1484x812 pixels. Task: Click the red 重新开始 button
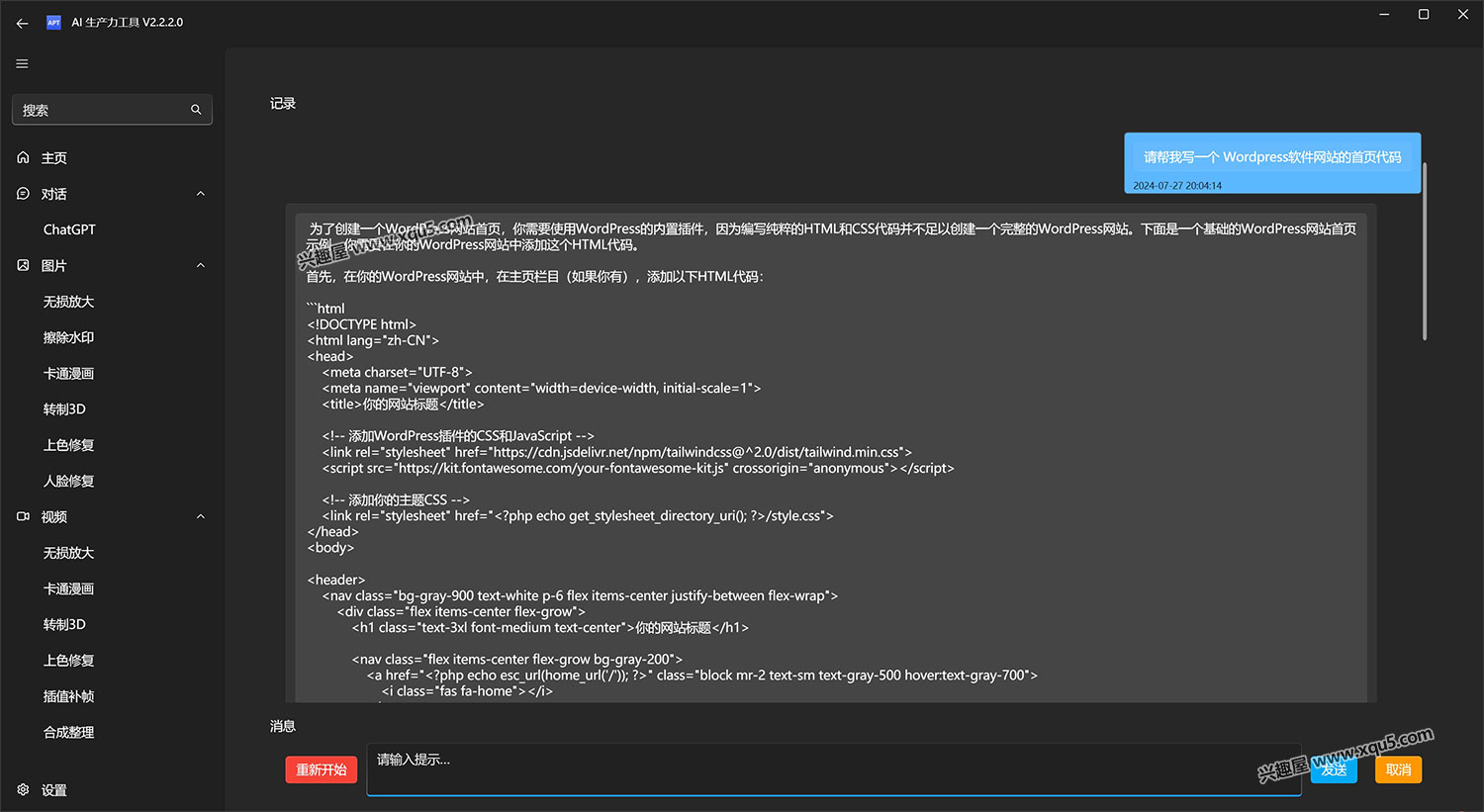pos(322,769)
